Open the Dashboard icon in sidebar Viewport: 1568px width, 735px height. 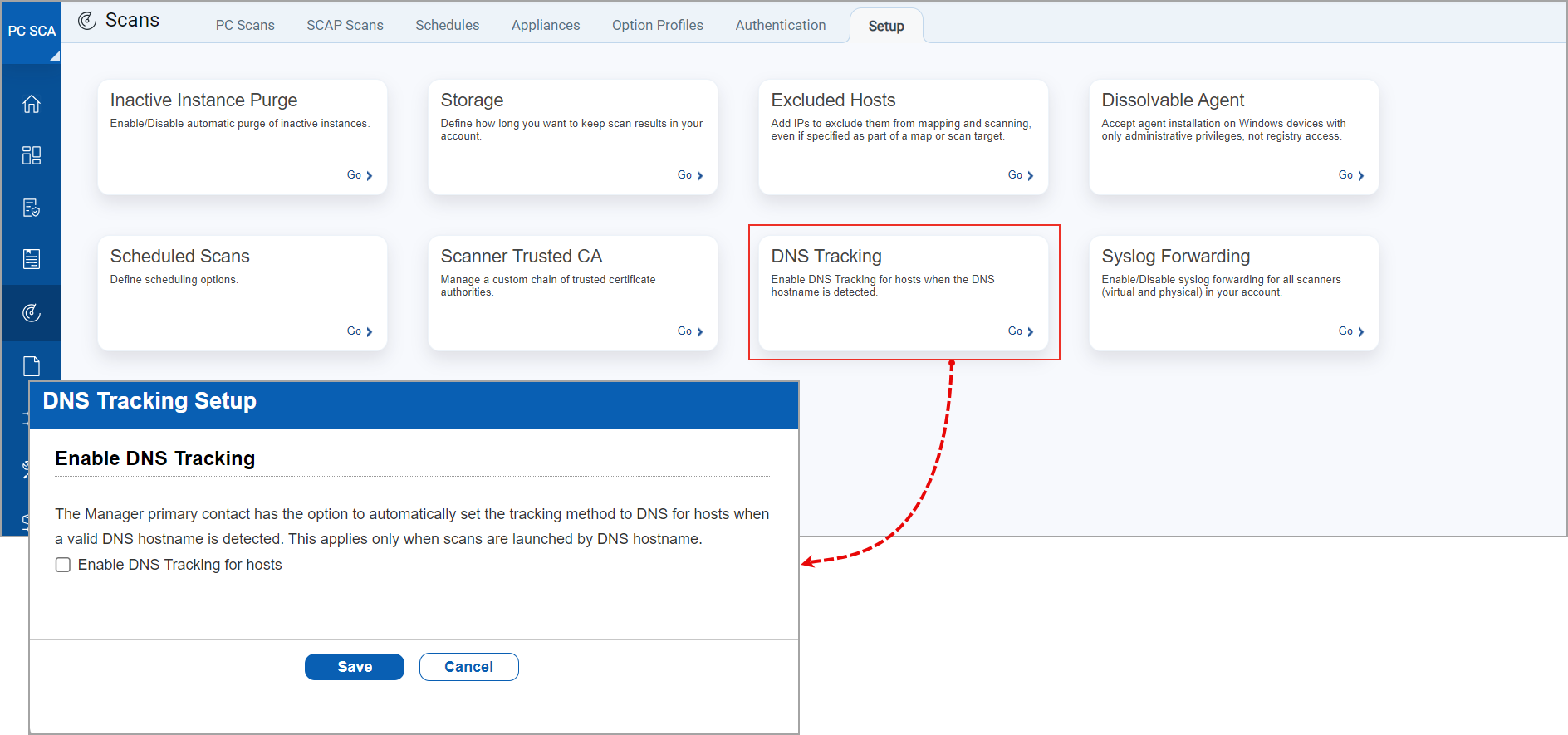coord(32,155)
